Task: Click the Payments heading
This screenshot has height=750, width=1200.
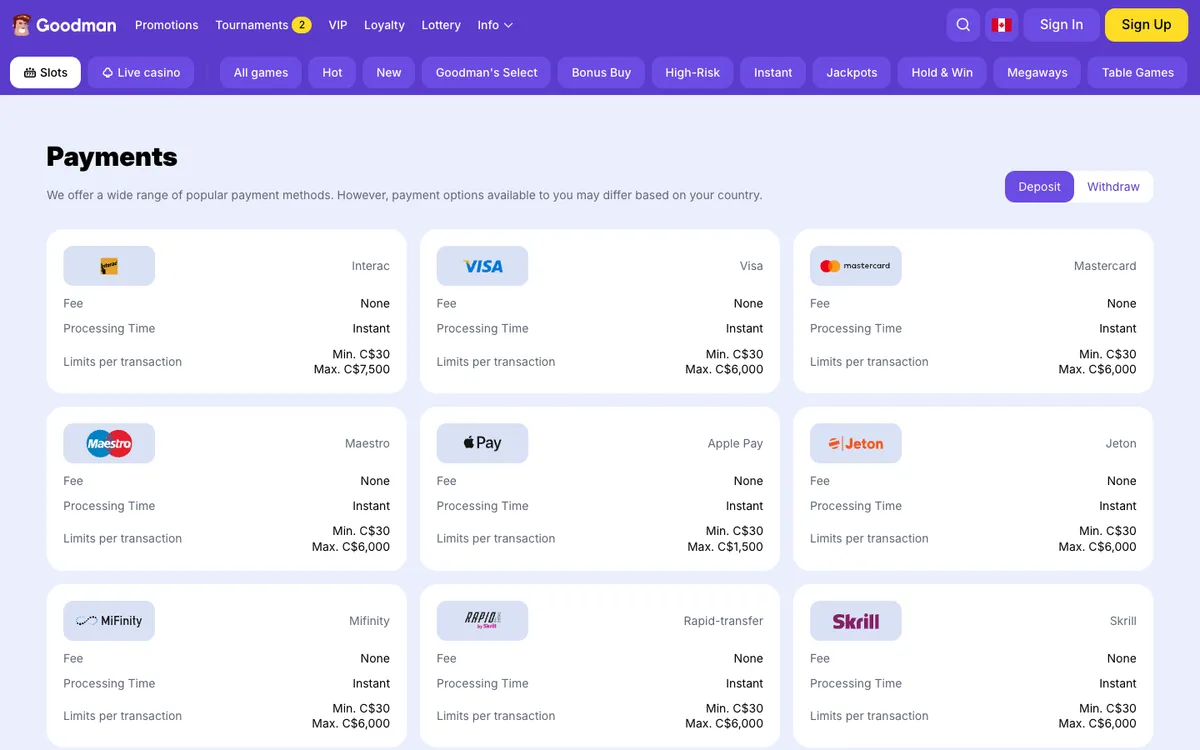Action: point(112,157)
